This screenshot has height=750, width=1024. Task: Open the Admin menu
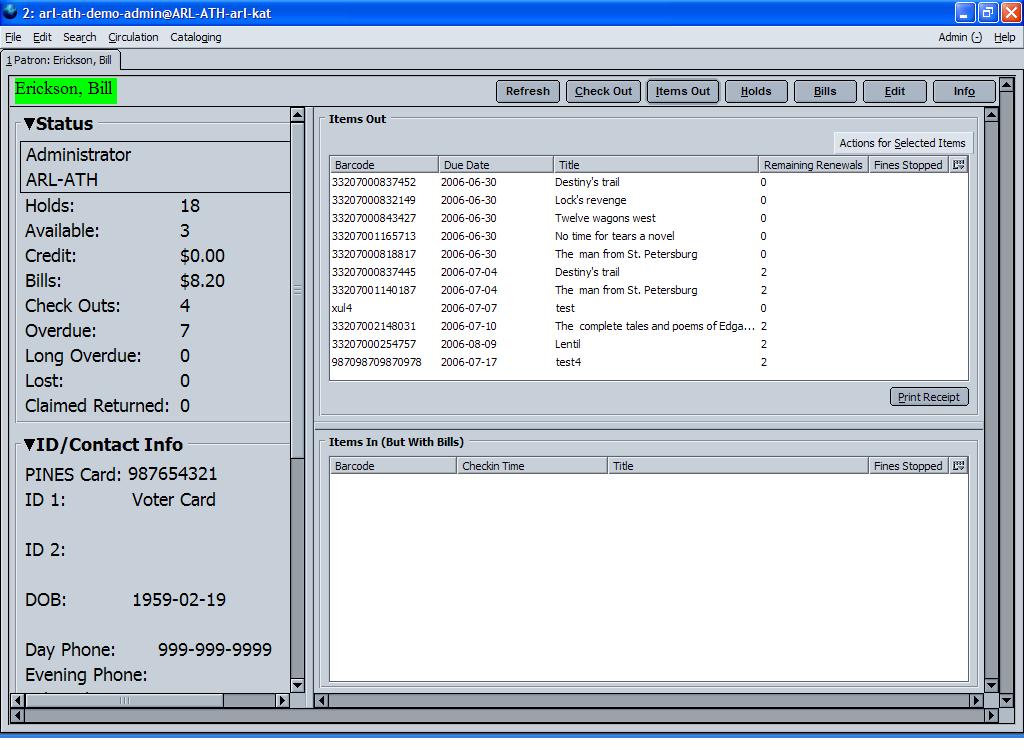(959, 37)
